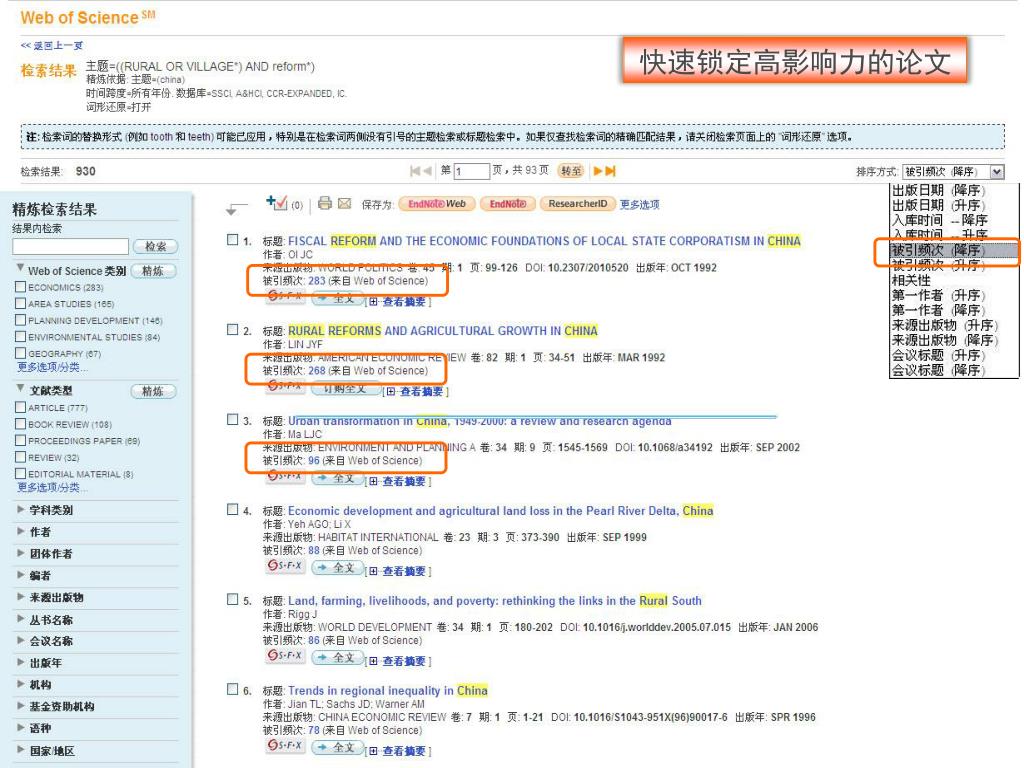Viewport: 1024px width, 768px height.
Task: Select checkbox for result 5
Action: pos(232,599)
